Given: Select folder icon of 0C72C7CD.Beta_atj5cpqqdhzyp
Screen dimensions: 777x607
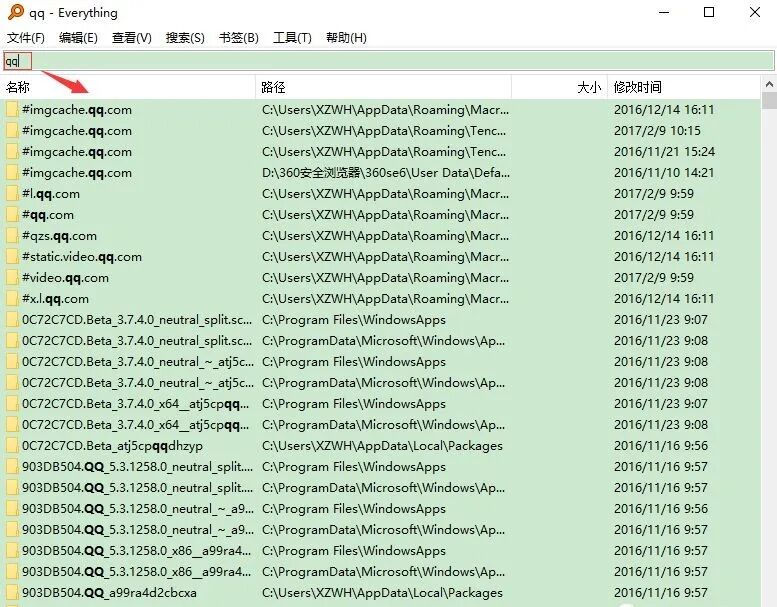Looking at the screenshot, I should point(12,446).
